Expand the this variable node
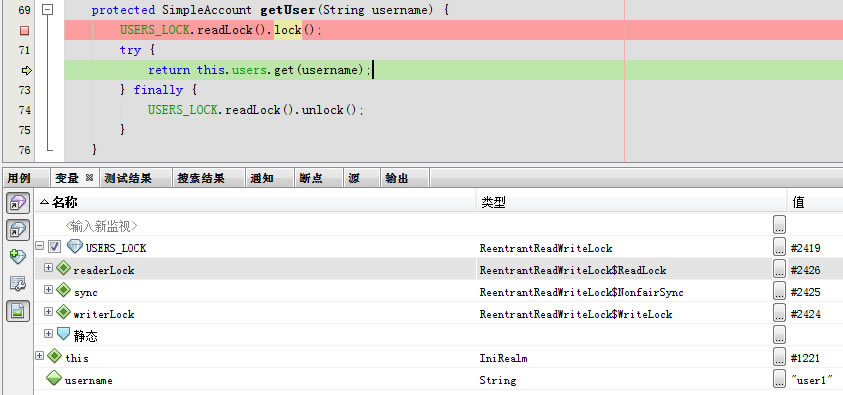 [x=39, y=355]
